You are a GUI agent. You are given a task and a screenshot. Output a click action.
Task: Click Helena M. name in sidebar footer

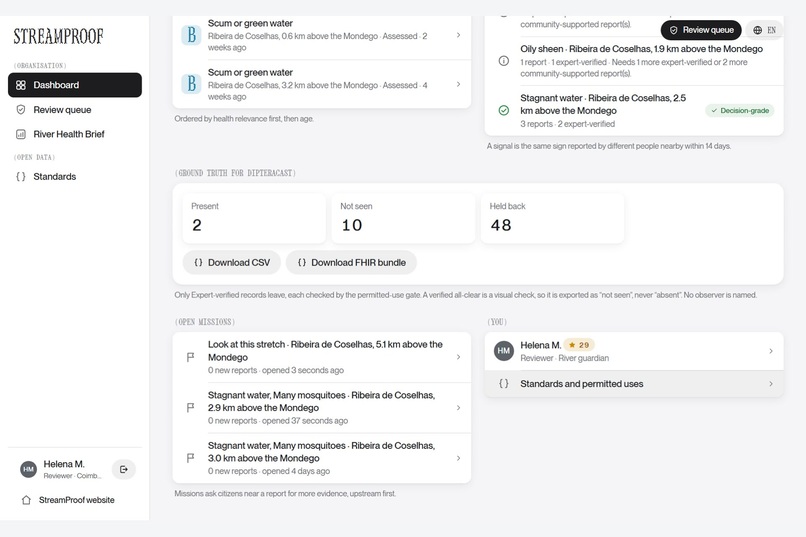(64, 464)
